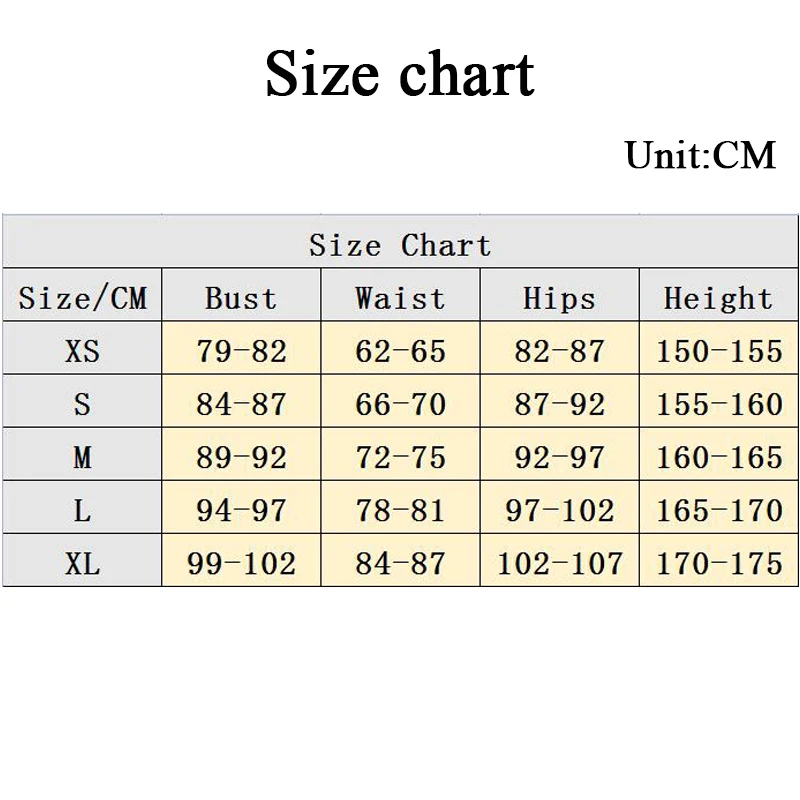
Task: Select the "Height" column header
Action: [719, 298]
